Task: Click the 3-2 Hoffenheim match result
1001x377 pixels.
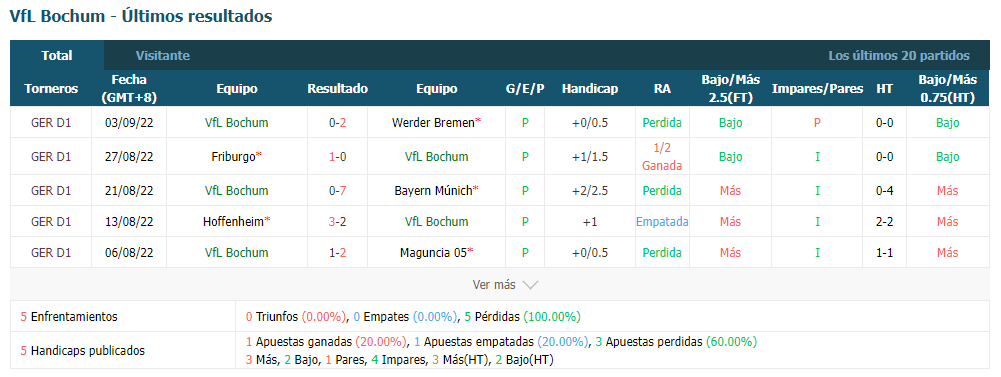Action: (x=338, y=221)
